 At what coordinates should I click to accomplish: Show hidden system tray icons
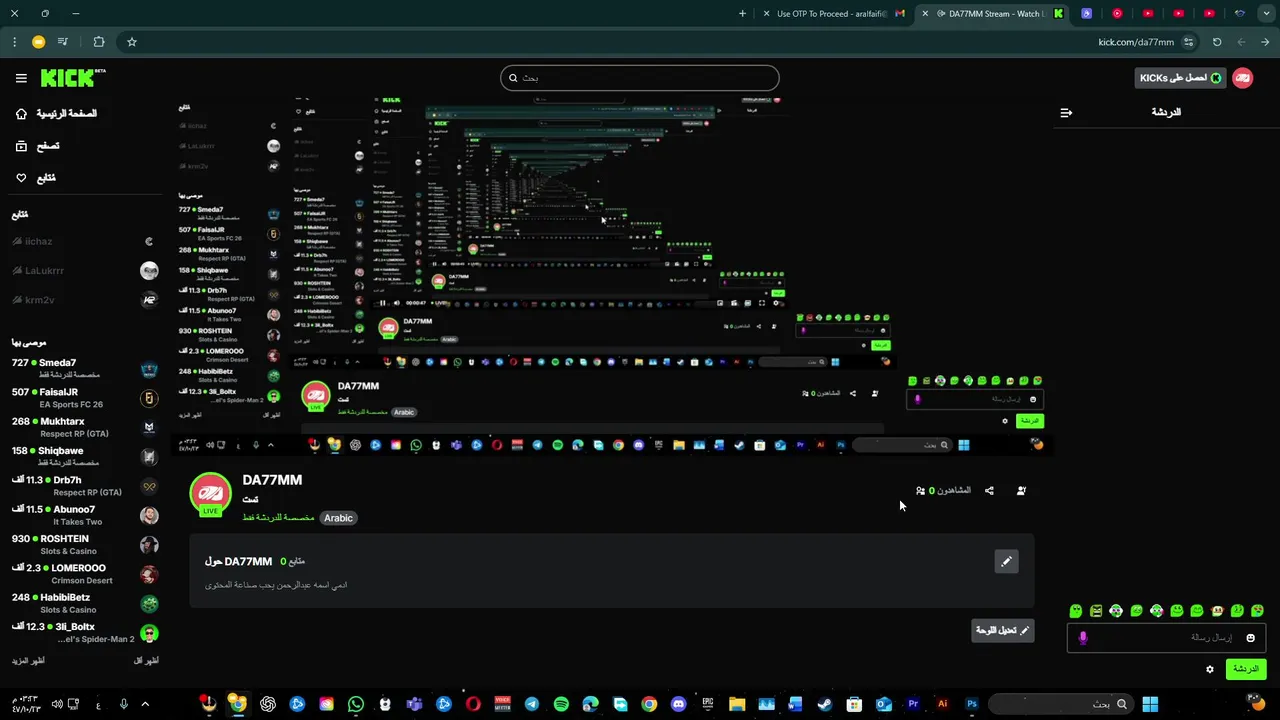click(x=145, y=704)
